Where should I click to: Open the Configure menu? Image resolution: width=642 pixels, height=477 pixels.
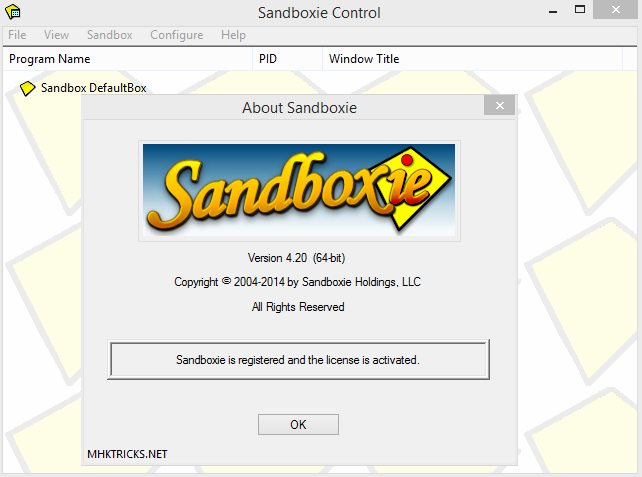coord(176,35)
